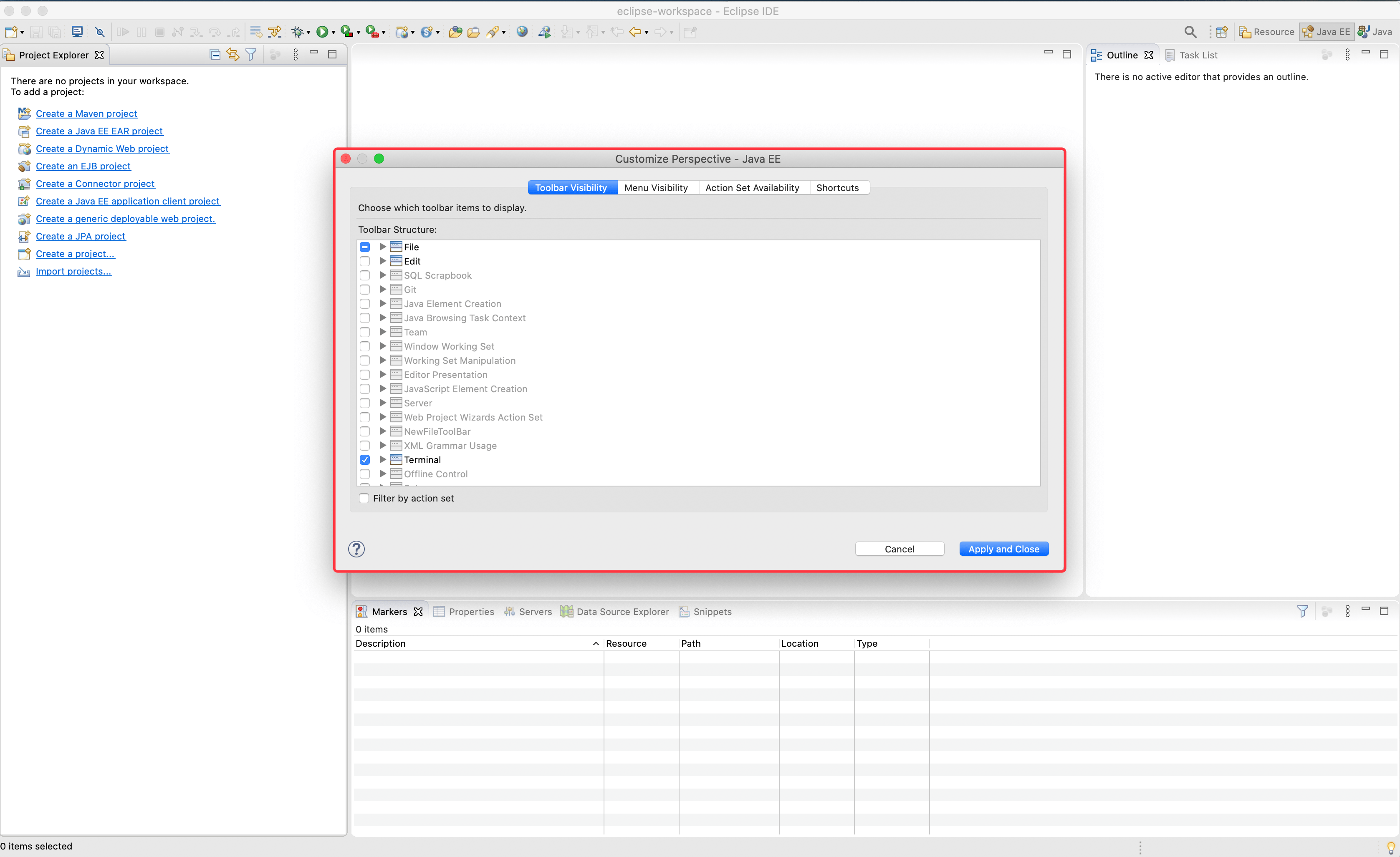Expand the File toolbar tree node
1400x857 pixels.
[383, 247]
